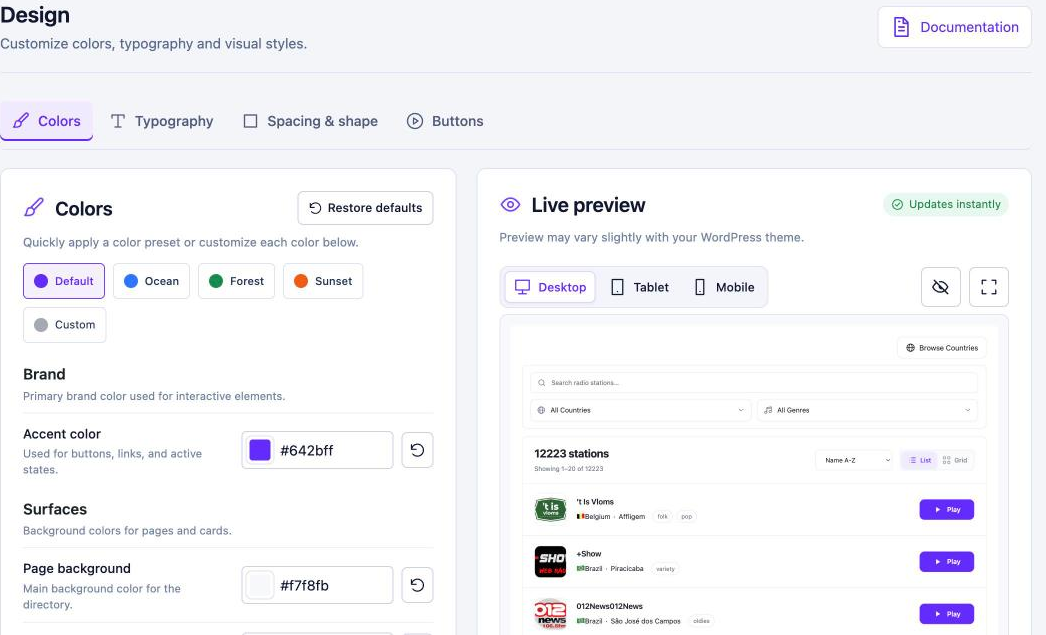Click the 'Showing 1–20 of 12223' text
Screen dimensions: 1046x635
point(568,469)
